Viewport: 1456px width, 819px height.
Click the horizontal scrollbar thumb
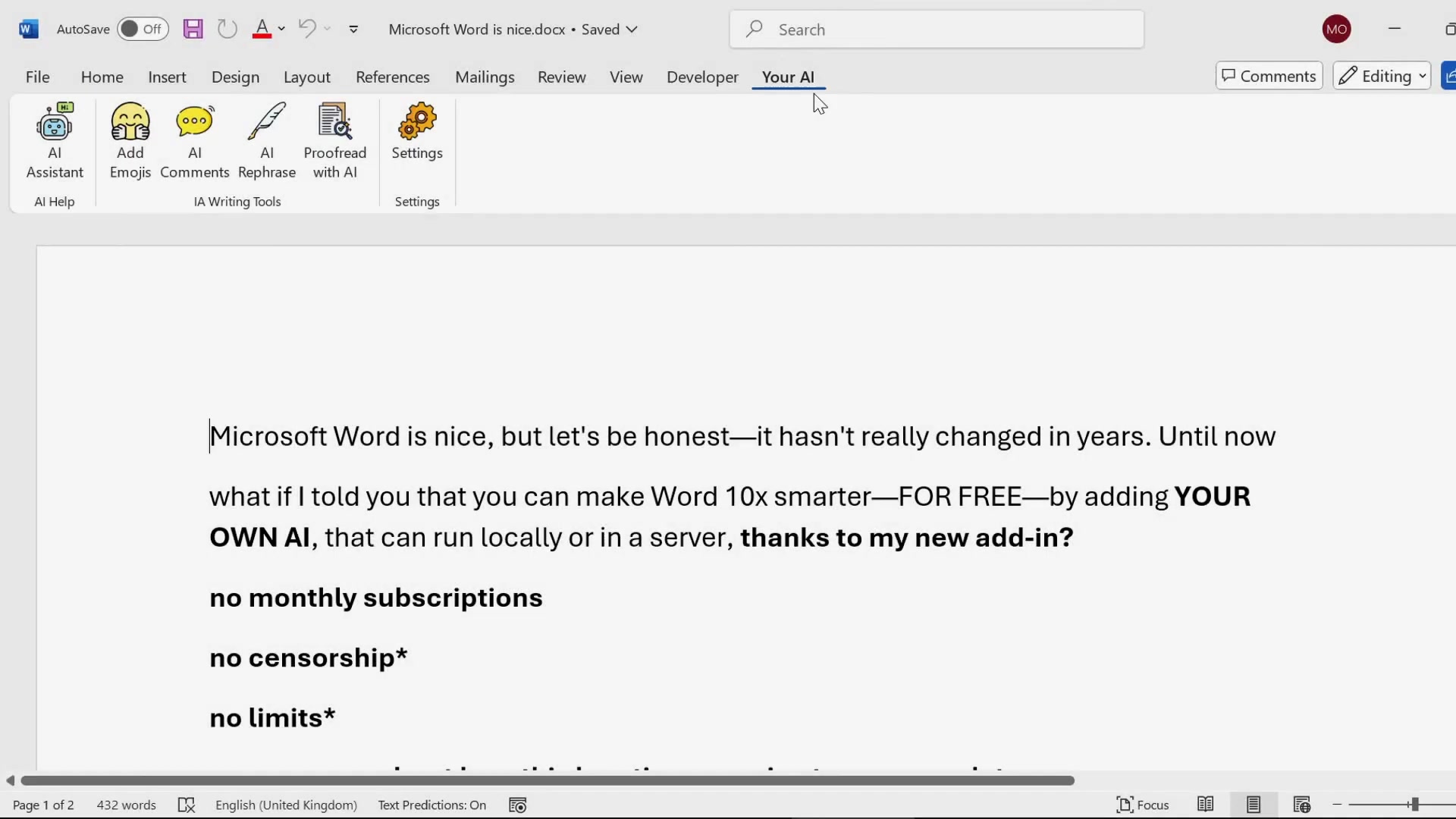548,780
